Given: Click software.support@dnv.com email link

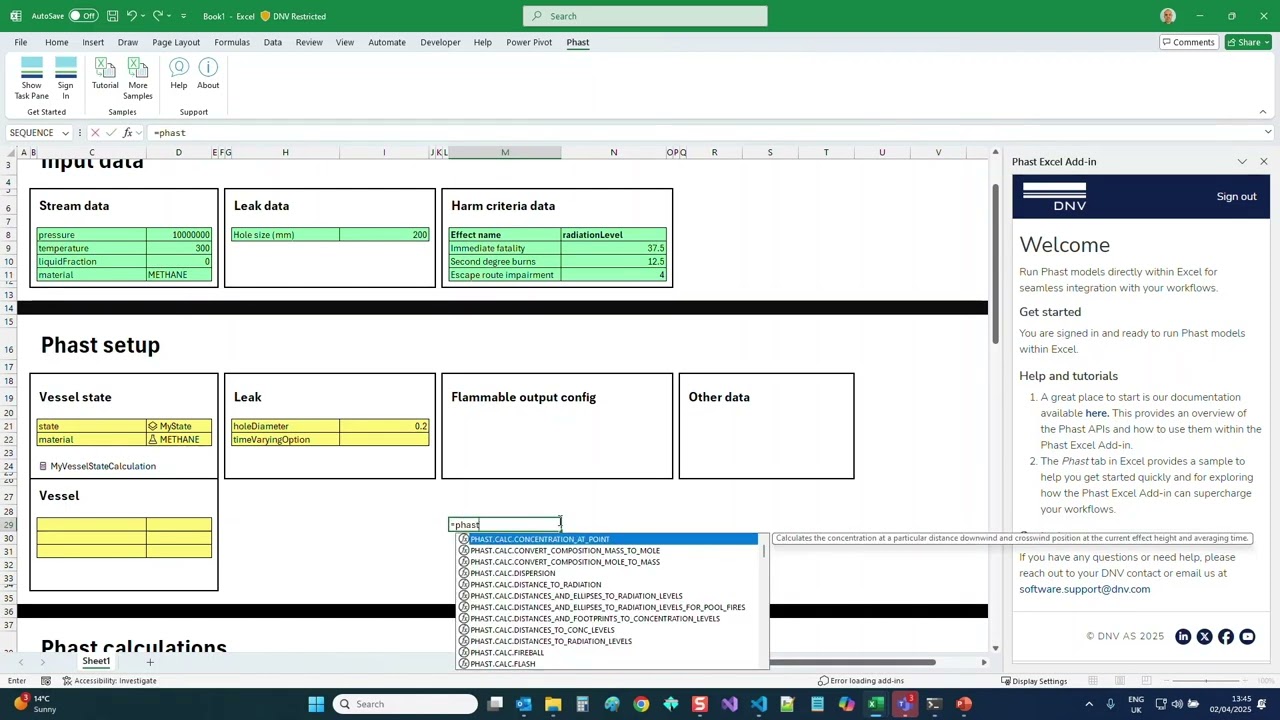Looking at the screenshot, I should pos(1085,590).
